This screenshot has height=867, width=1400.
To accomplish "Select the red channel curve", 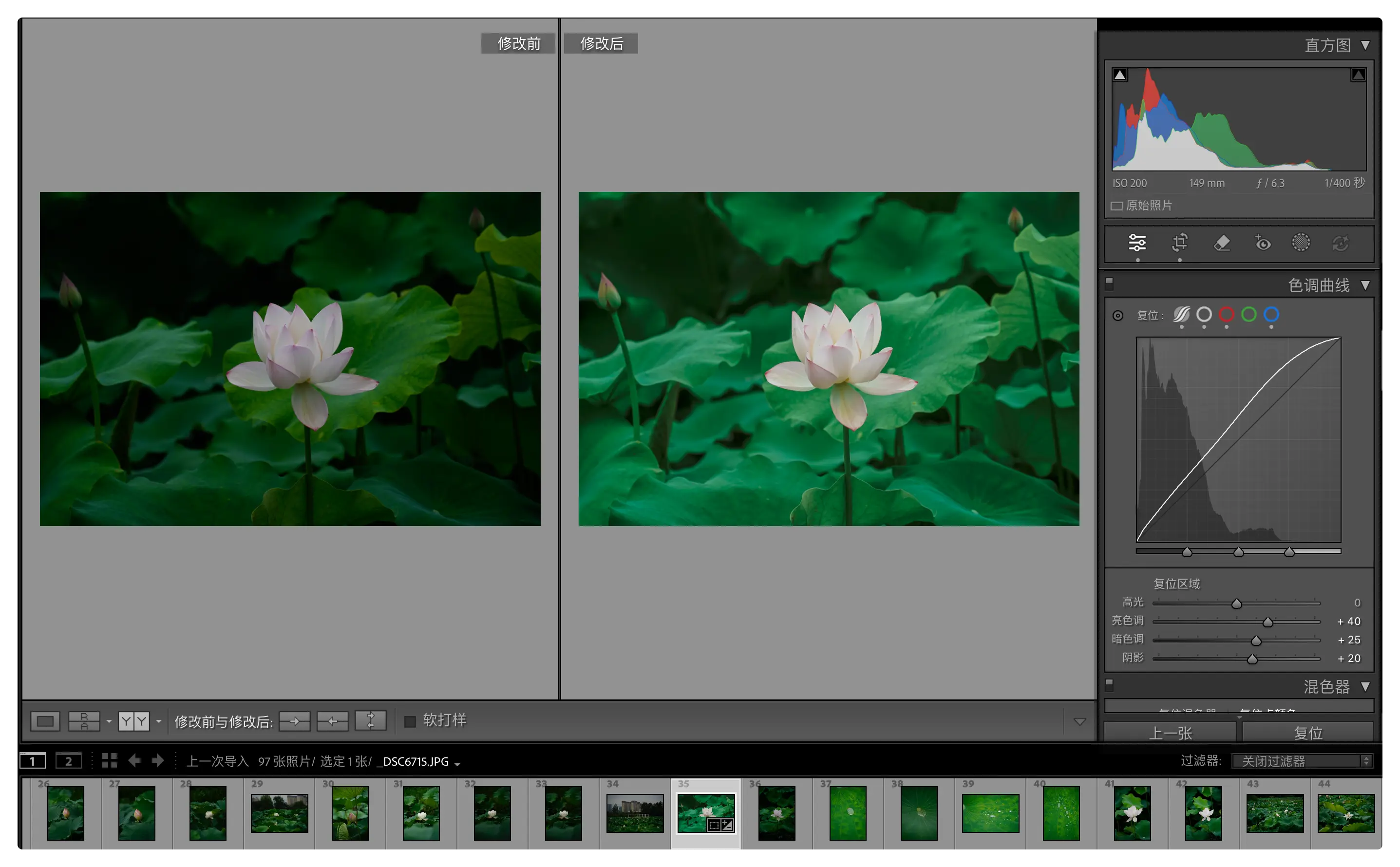I will tap(1226, 314).
